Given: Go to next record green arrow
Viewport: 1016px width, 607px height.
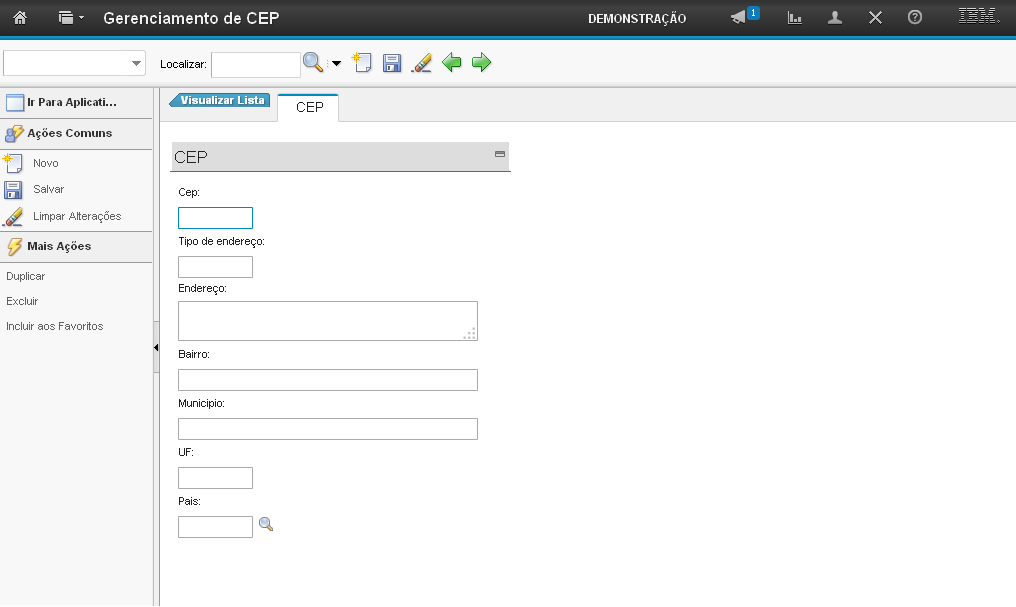Looking at the screenshot, I should pos(482,63).
